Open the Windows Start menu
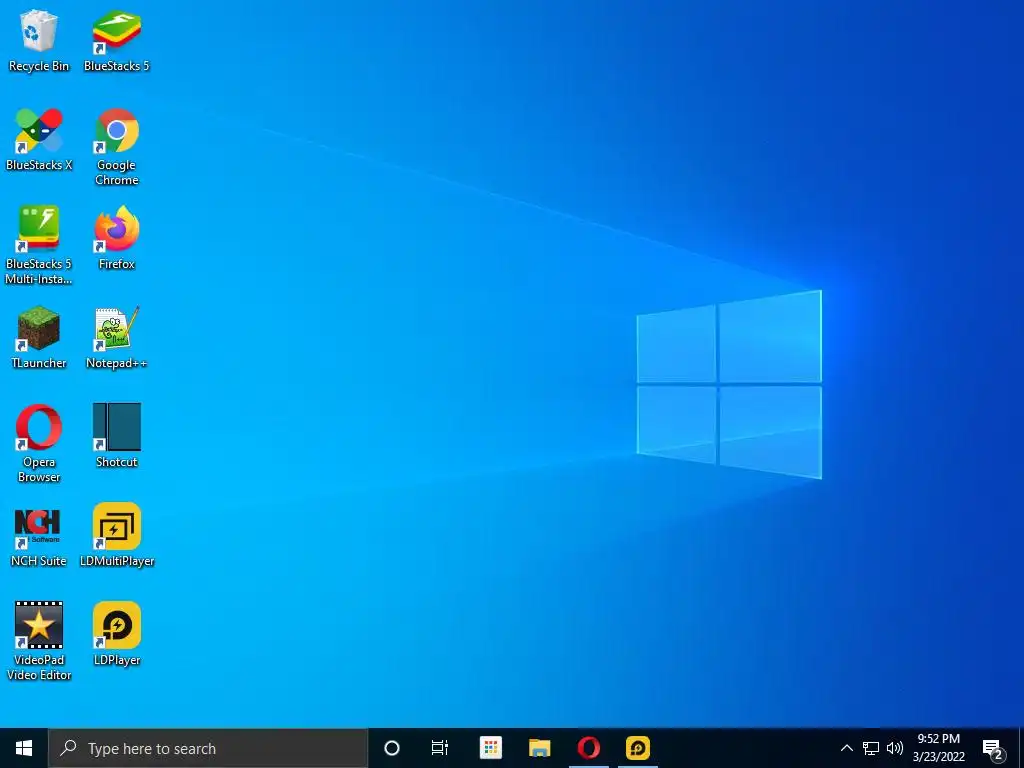This screenshot has width=1024, height=768. click(24, 748)
